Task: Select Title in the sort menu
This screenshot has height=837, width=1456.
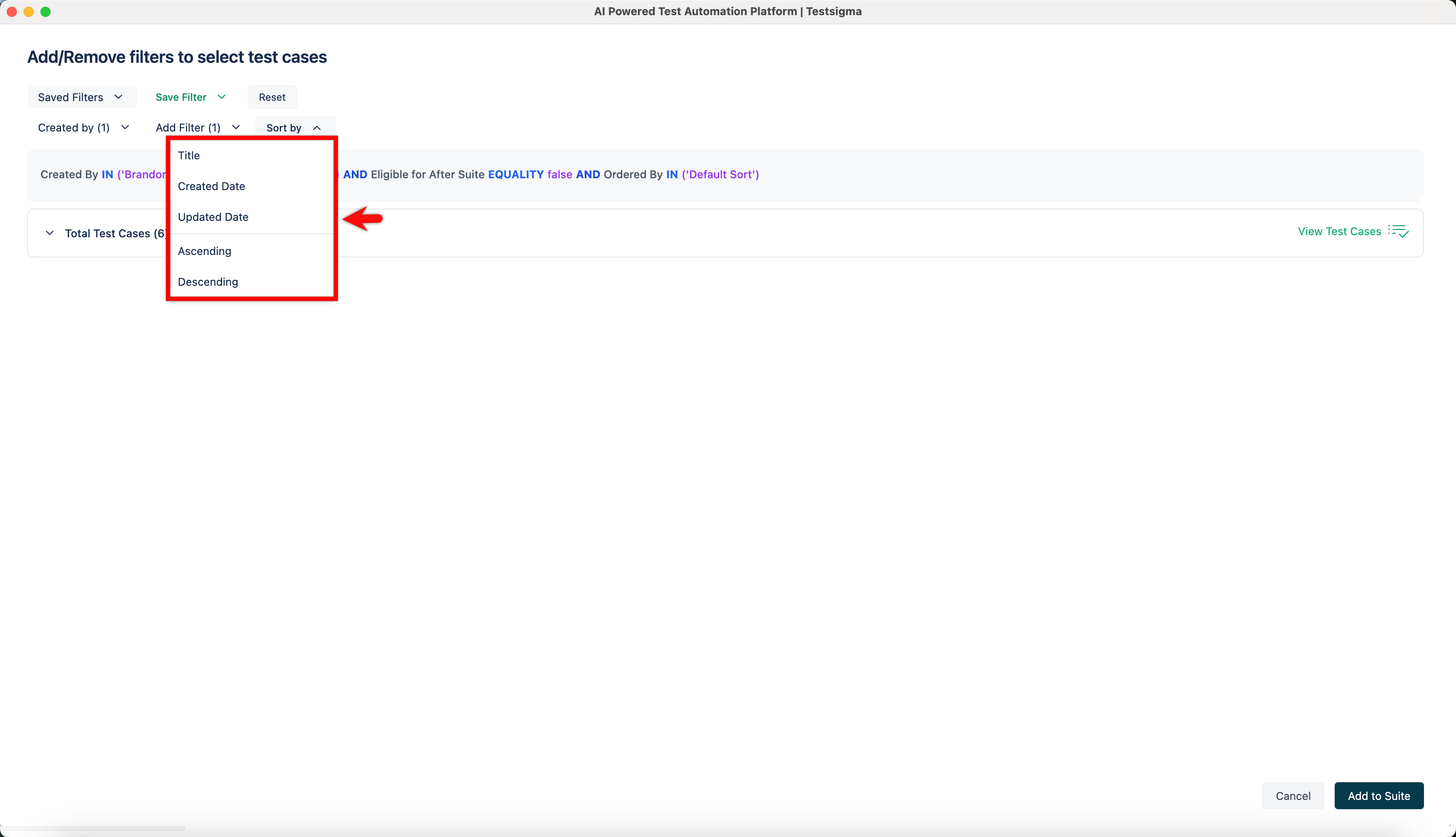Action: click(188, 155)
